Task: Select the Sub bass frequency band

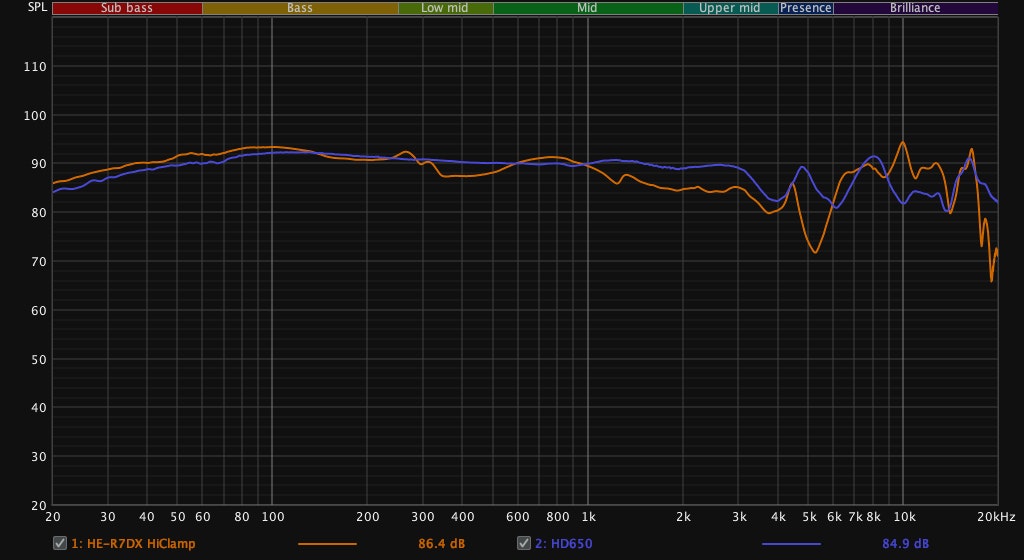Action: [127, 8]
